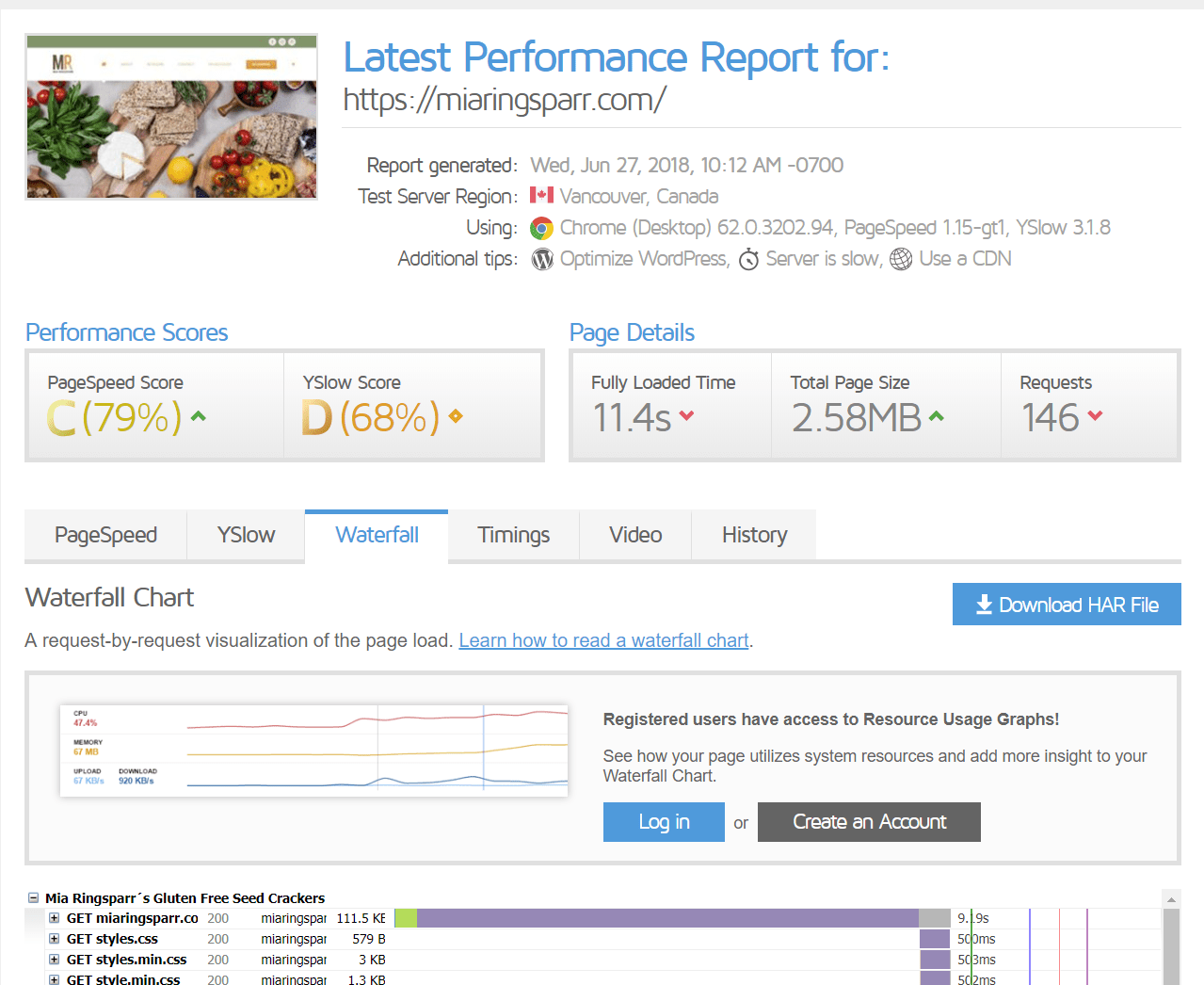Image resolution: width=1204 pixels, height=985 pixels.
Task: Click the stopwatch icon for Server is slow
Action: pos(748,259)
